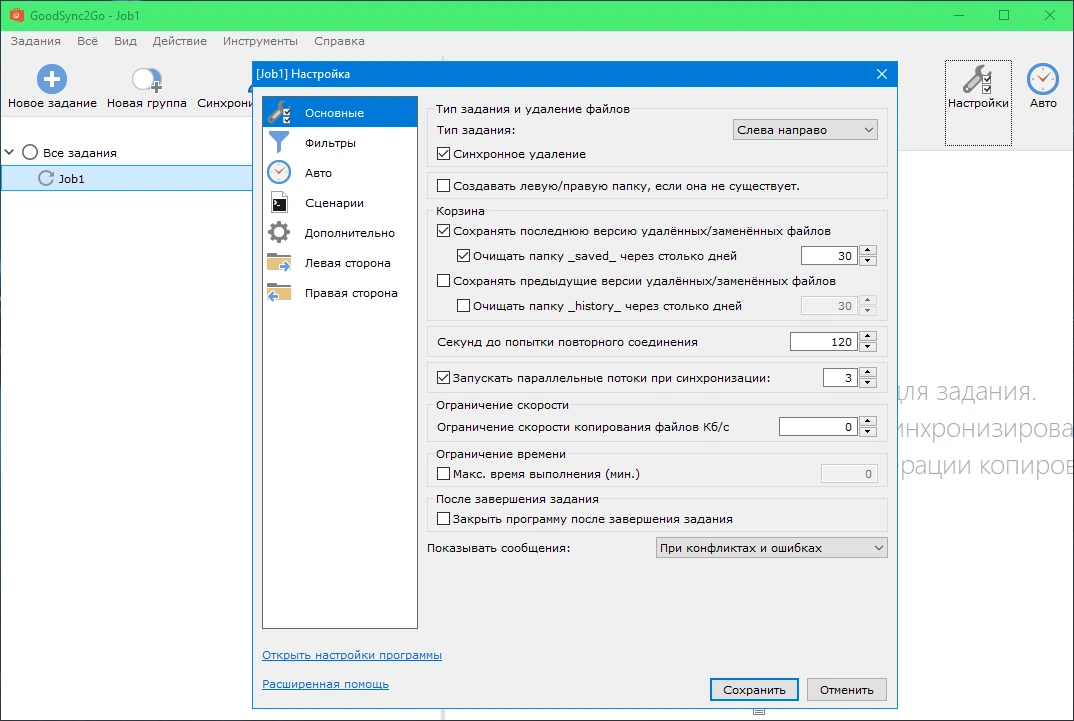Click the General tab wrench icon
This screenshot has height=721, width=1074.
pos(279,112)
